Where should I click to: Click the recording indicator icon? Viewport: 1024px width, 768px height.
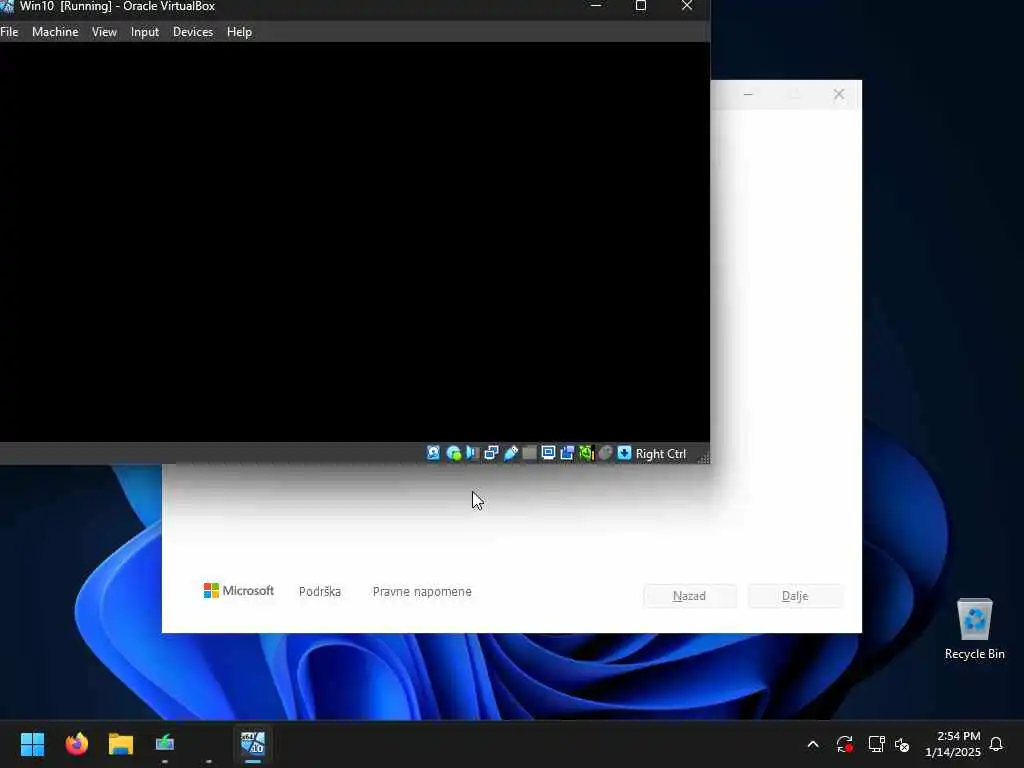(x=568, y=453)
